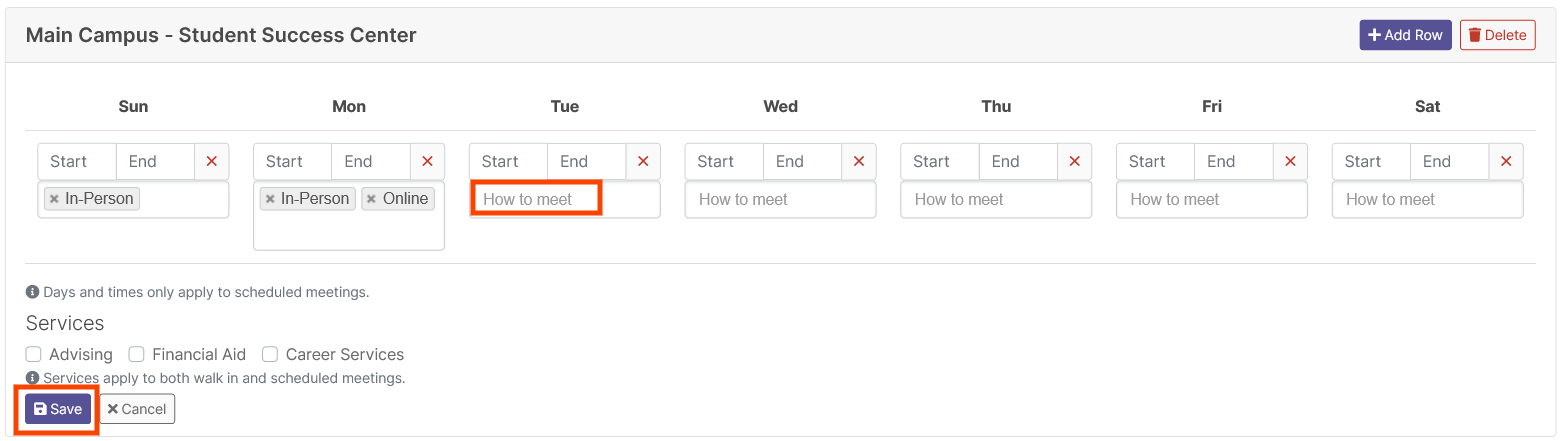Screen dimensions: 1560x441
Task: Clear Friday's hours with red X
Action: tap(1290, 161)
